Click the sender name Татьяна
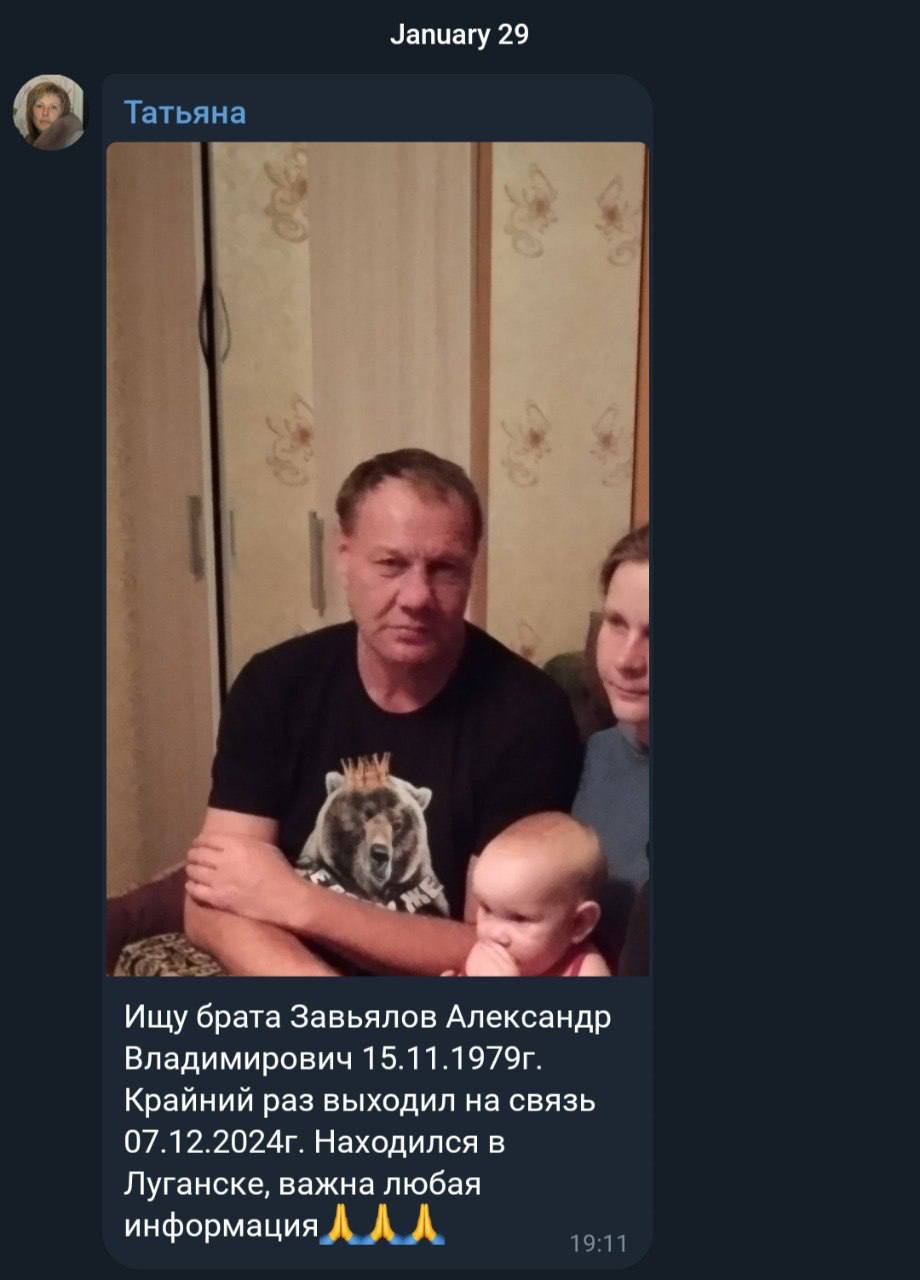 [185, 112]
